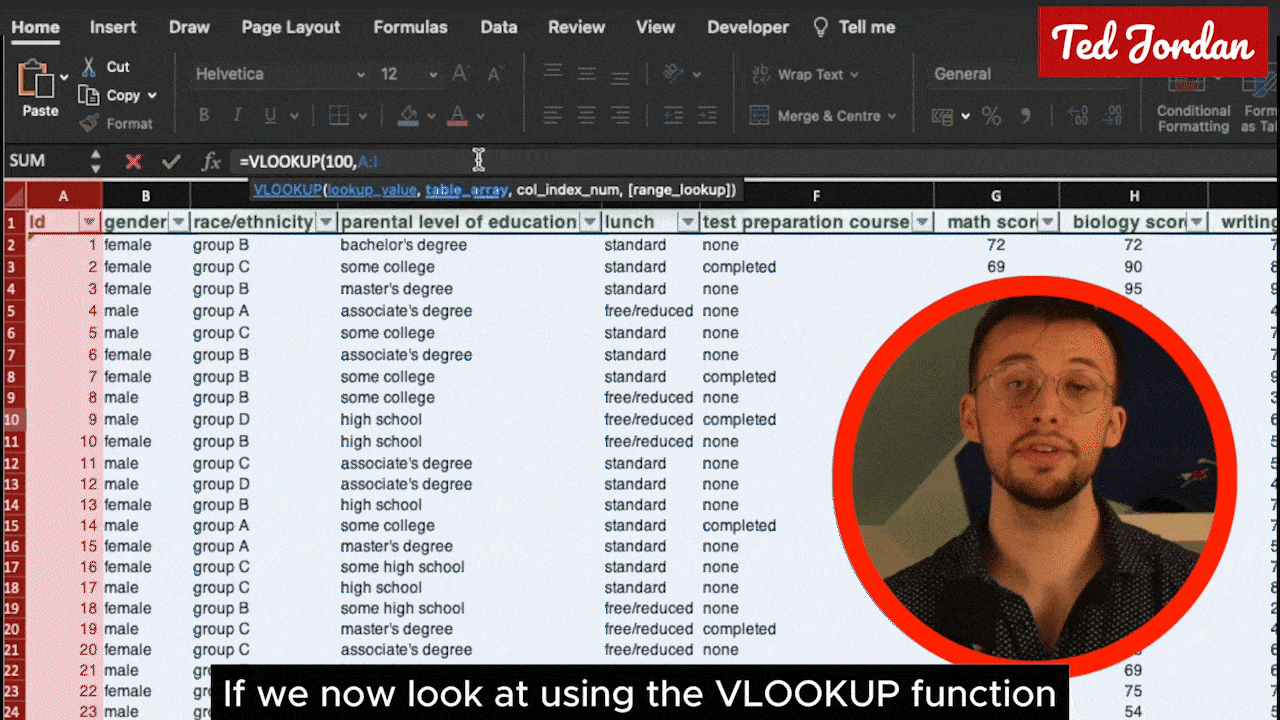Open the lunch column filter dropdown
The width and height of the screenshot is (1280, 720).
pos(686,222)
